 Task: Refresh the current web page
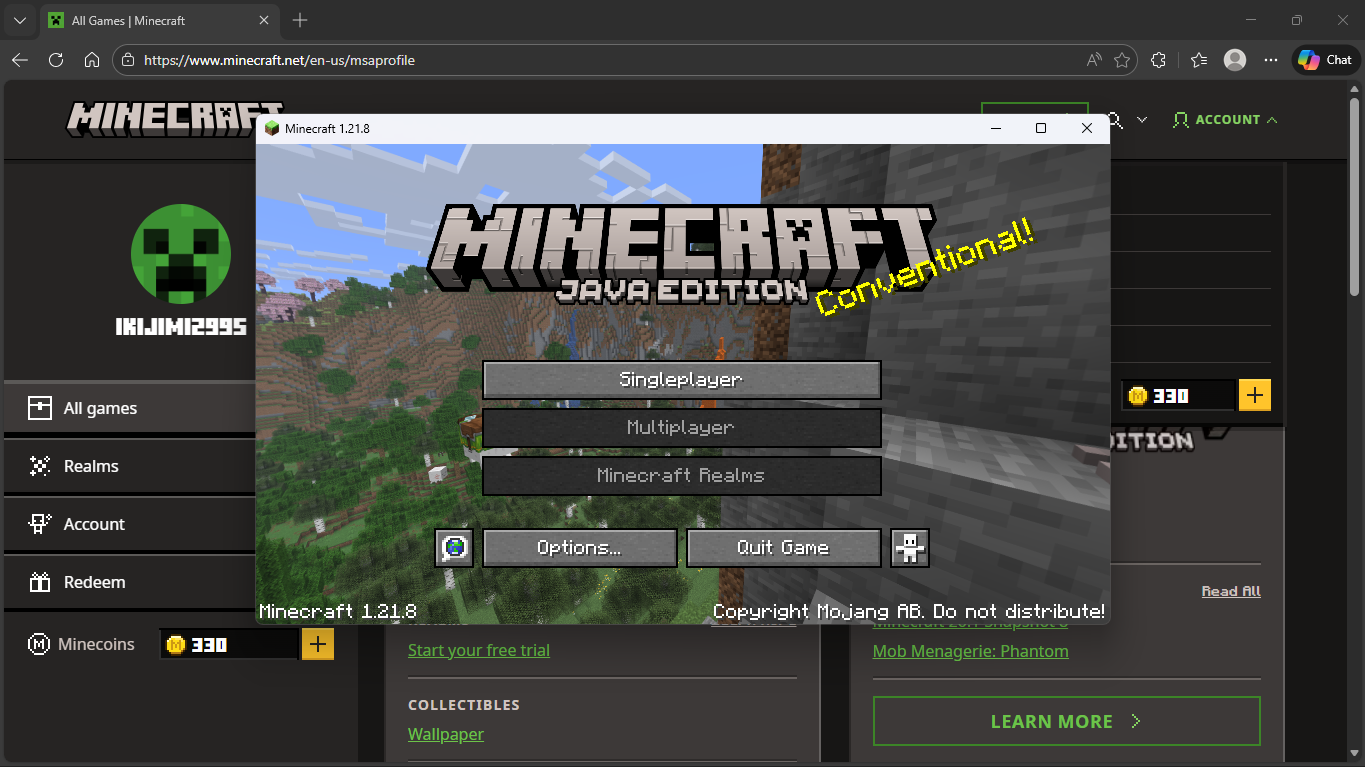56,60
